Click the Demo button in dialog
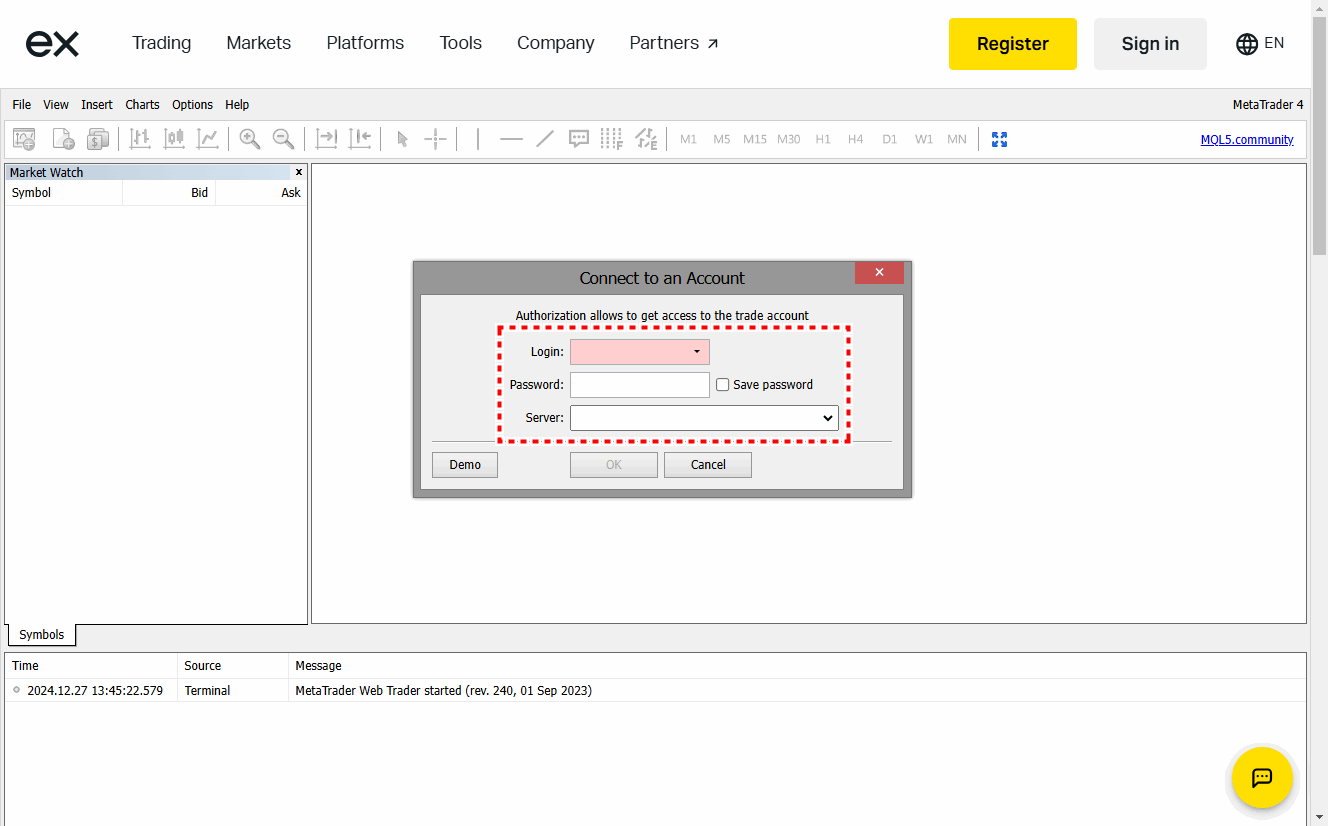This screenshot has height=826, width=1328. coord(465,465)
